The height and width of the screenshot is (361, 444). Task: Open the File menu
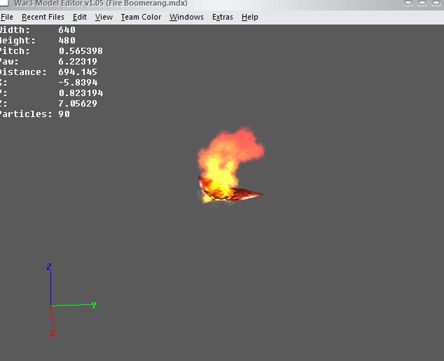(7, 17)
